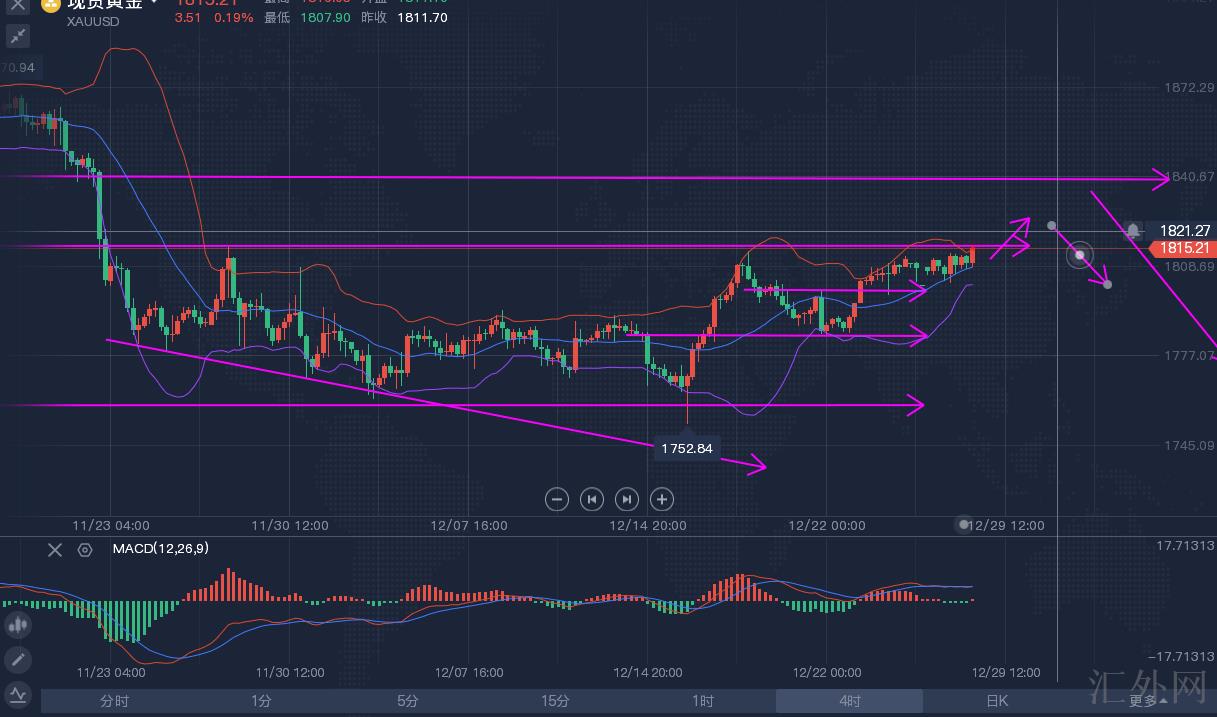This screenshot has height=717, width=1217.
Task: Switch to 分时 timeframe tab
Action: pyautogui.click(x=114, y=701)
